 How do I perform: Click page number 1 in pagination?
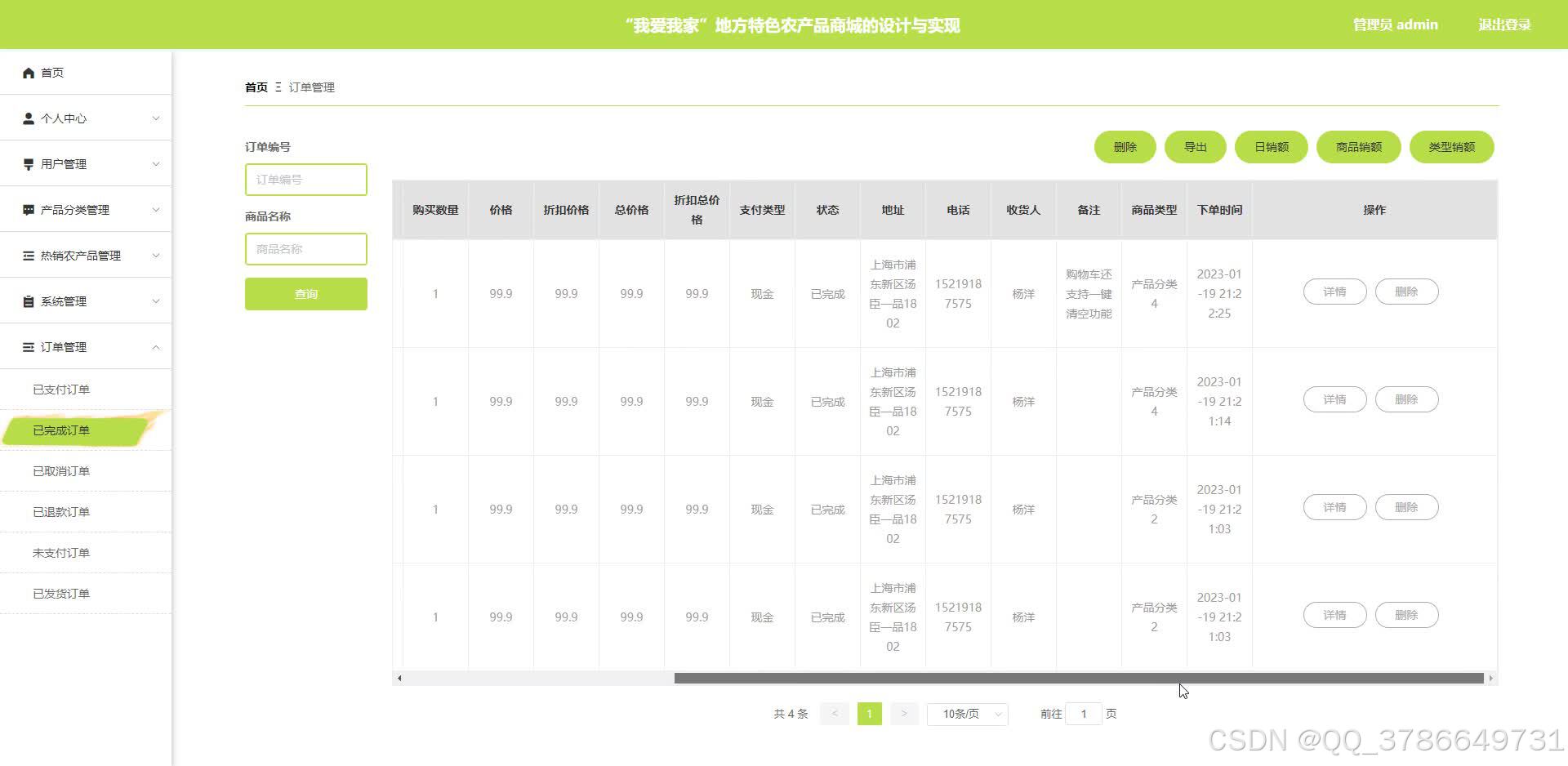(x=869, y=714)
